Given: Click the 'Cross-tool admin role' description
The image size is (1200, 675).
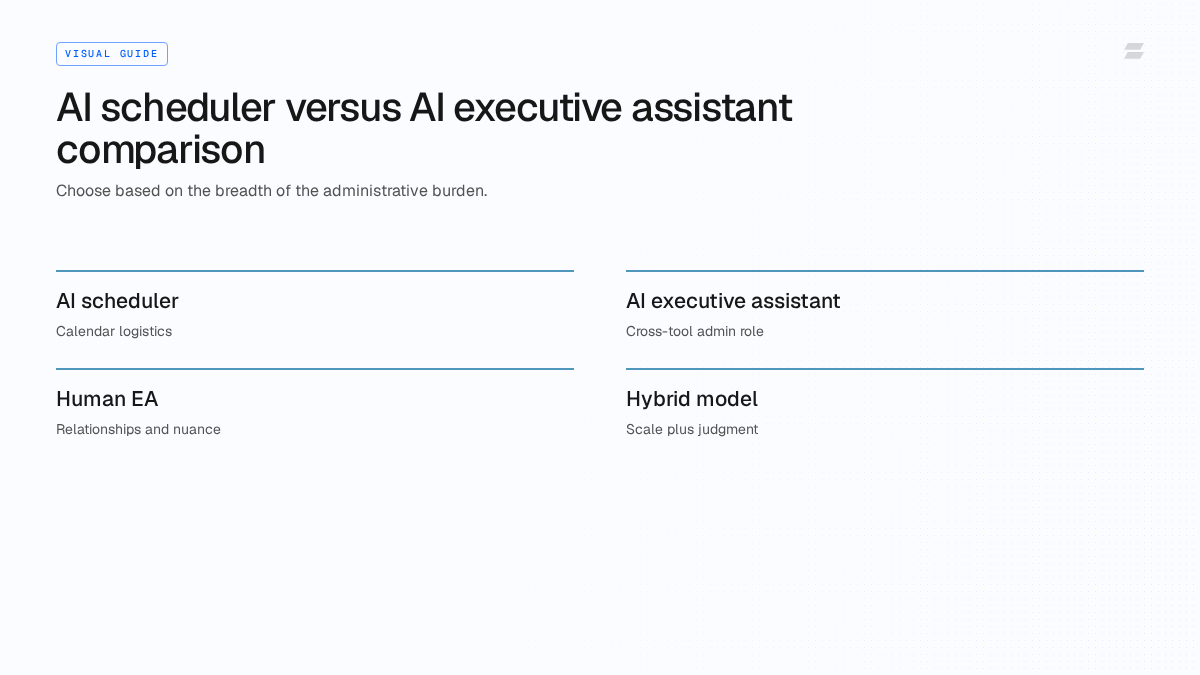Looking at the screenshot, I should 695,332.
